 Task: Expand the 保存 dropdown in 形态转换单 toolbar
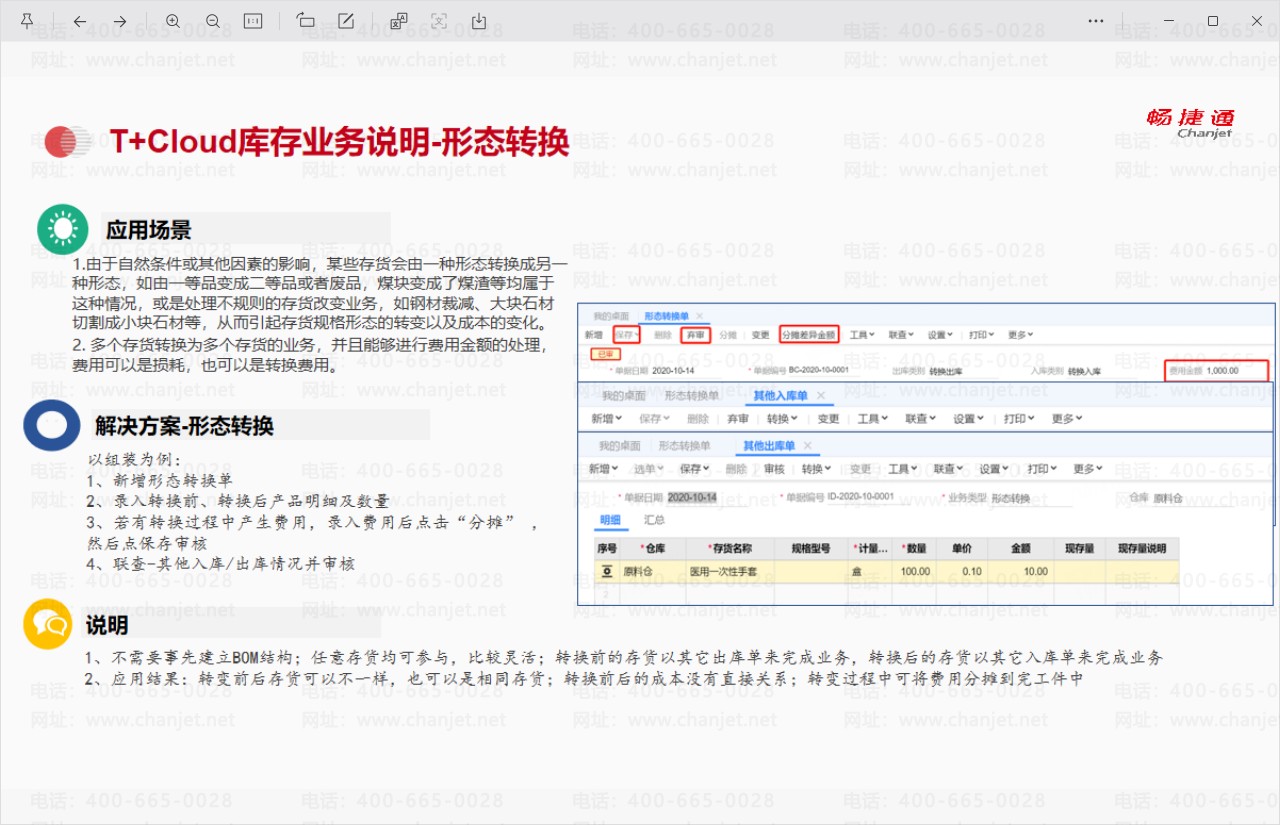click(x=627, y=335)
